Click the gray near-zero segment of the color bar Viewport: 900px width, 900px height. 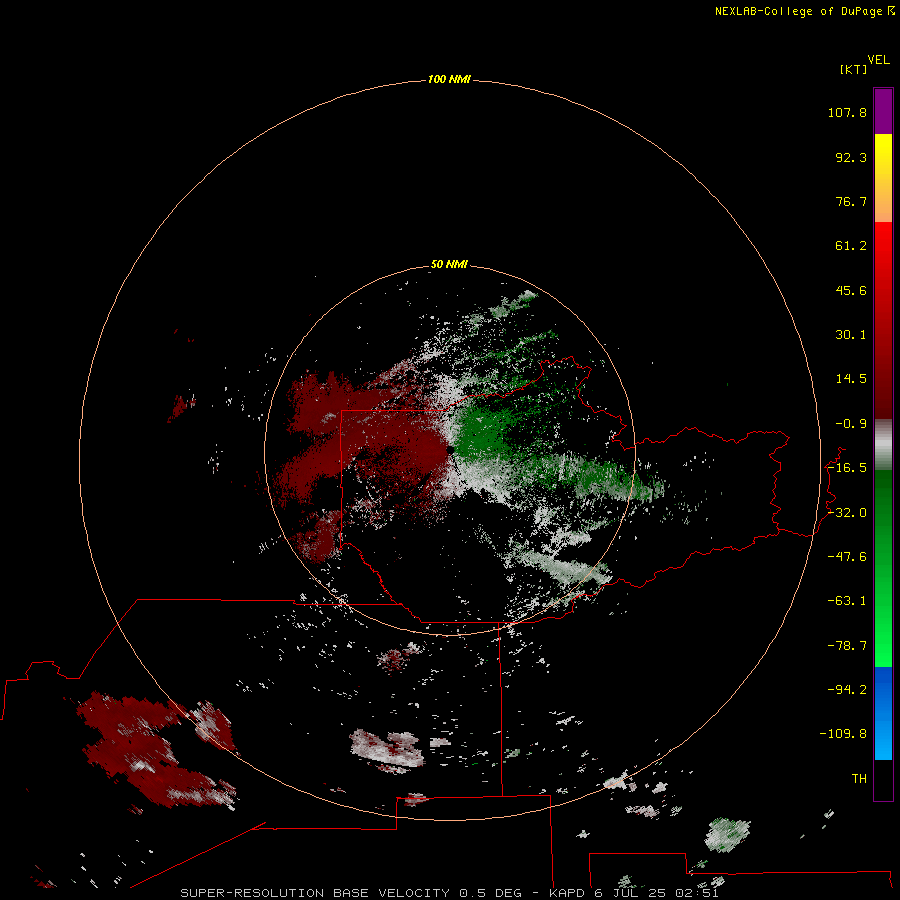883,445
